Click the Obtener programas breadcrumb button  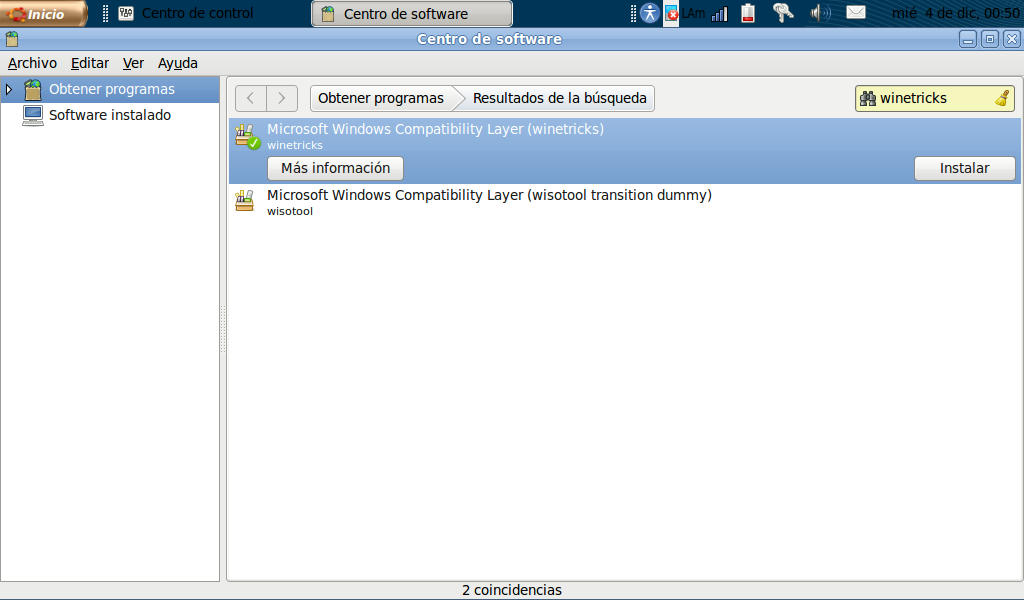pyautogui.click(x=381, y=99)
